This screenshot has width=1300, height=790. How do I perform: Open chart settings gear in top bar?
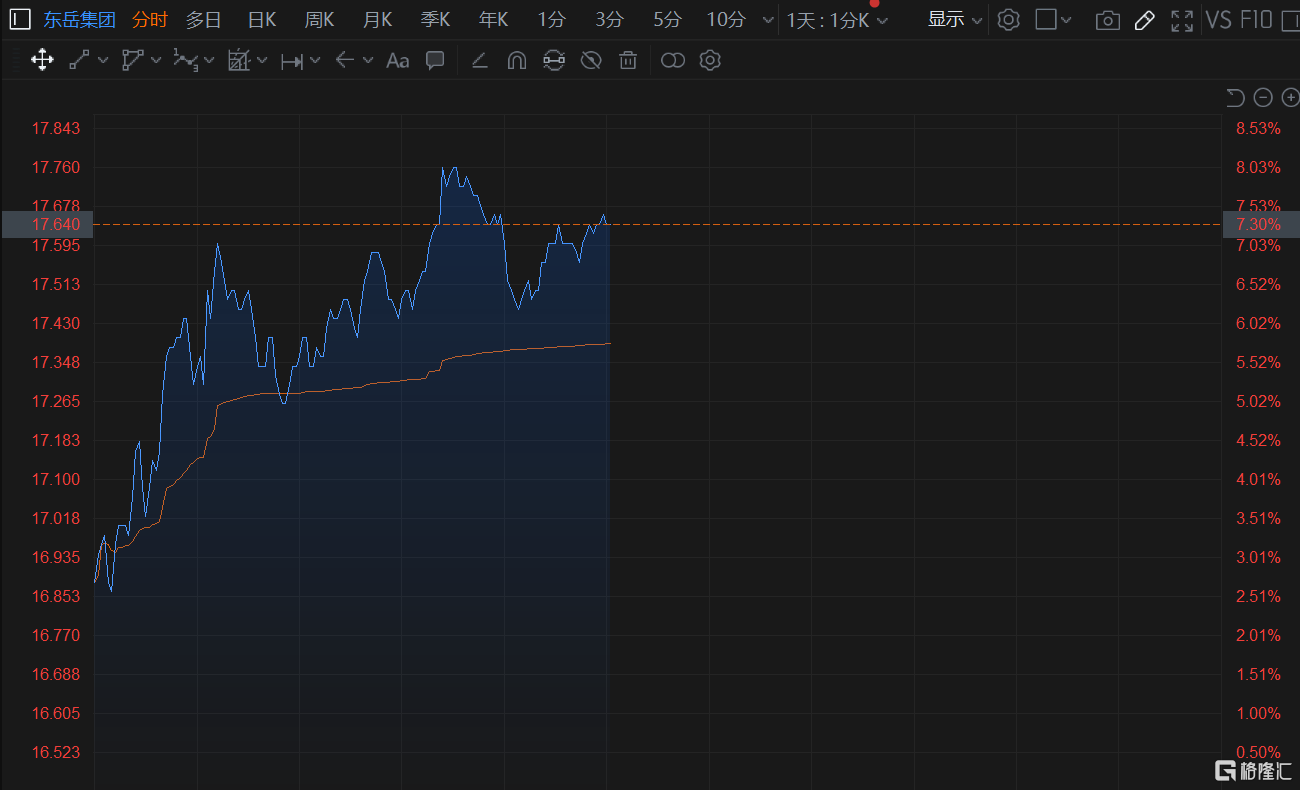coord(1008,19)
